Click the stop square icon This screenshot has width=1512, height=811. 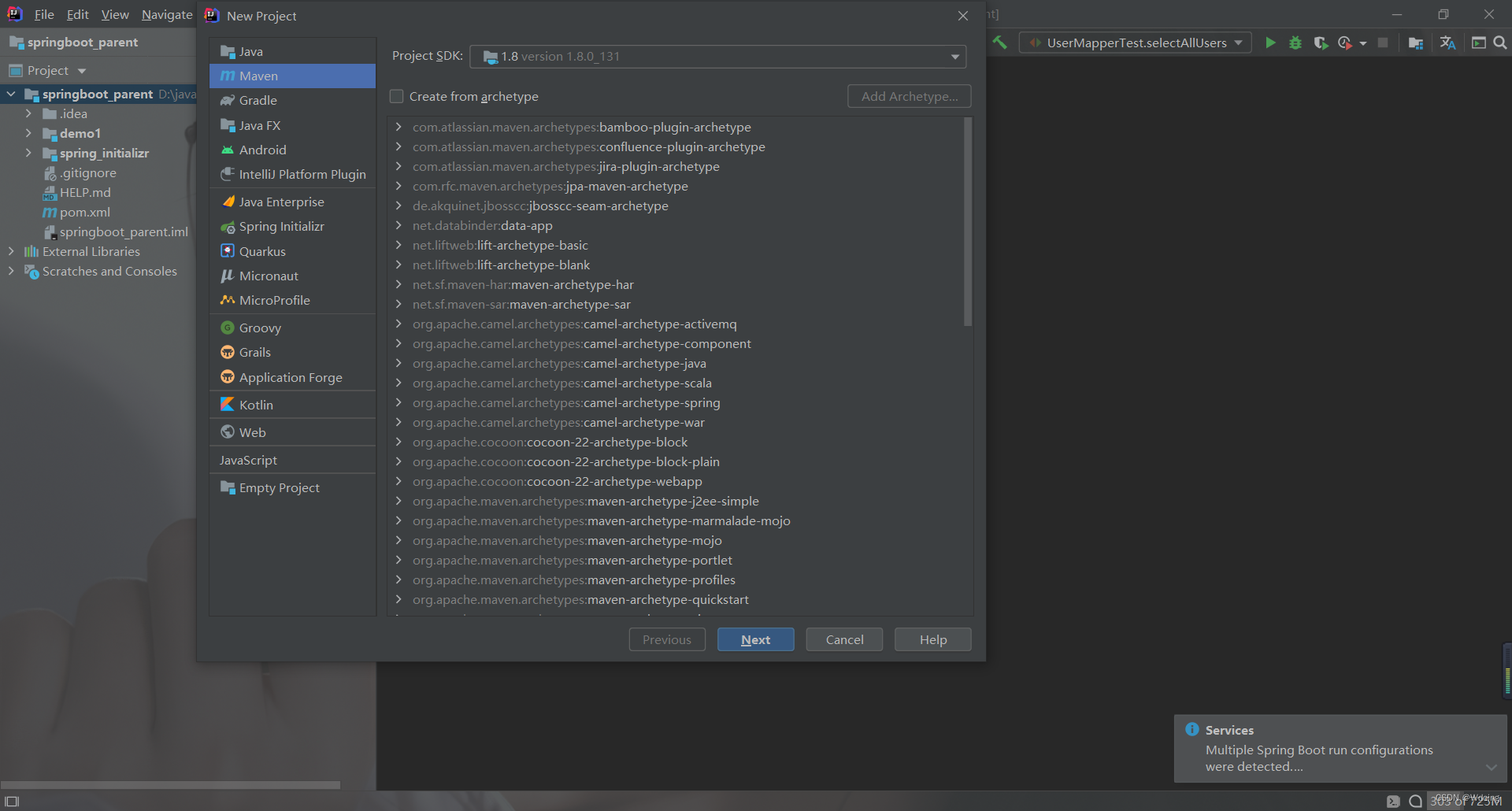(x=1383, y=43)
